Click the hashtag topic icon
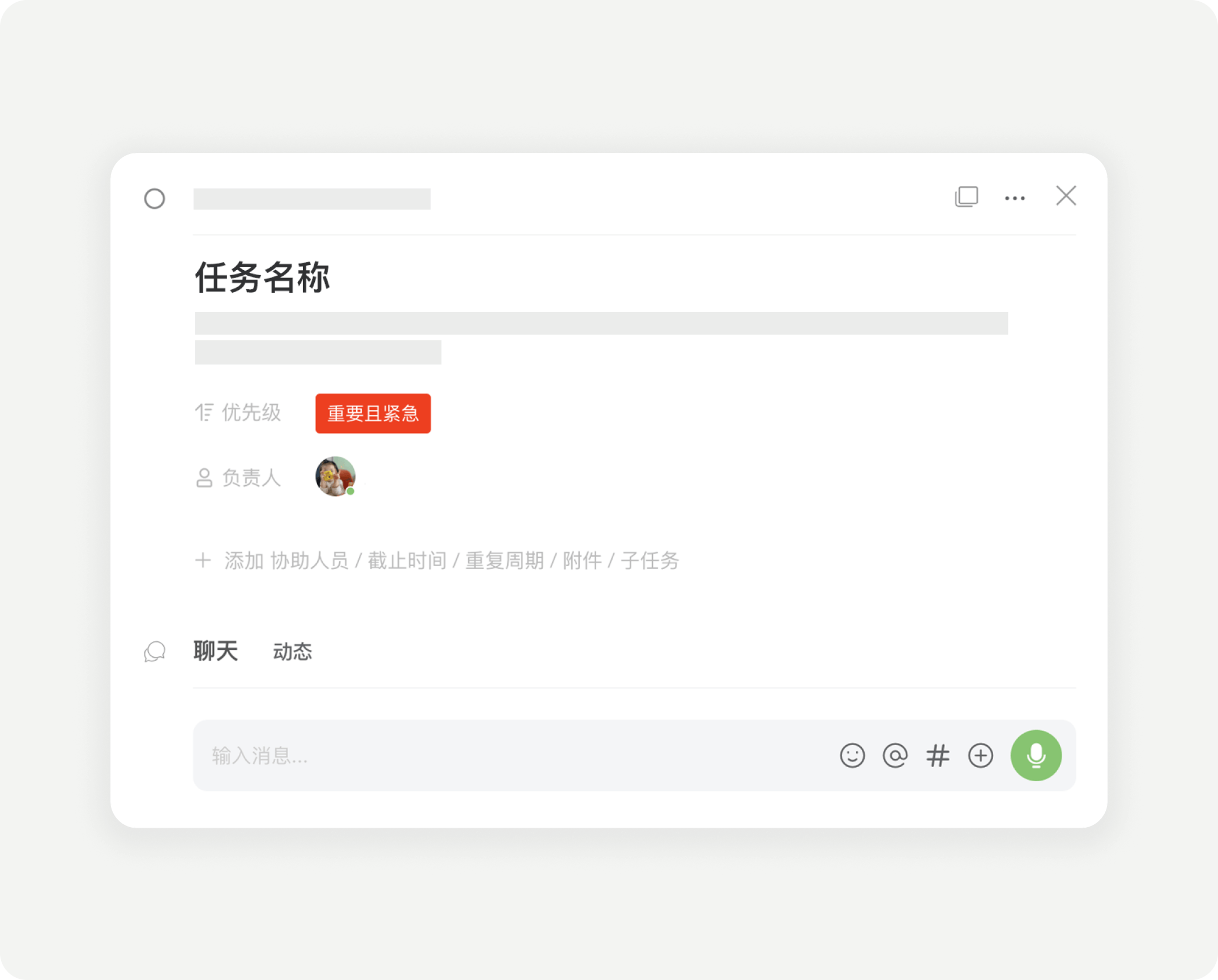The width and height of the screenshot is (1218, 980). point(938,755)
